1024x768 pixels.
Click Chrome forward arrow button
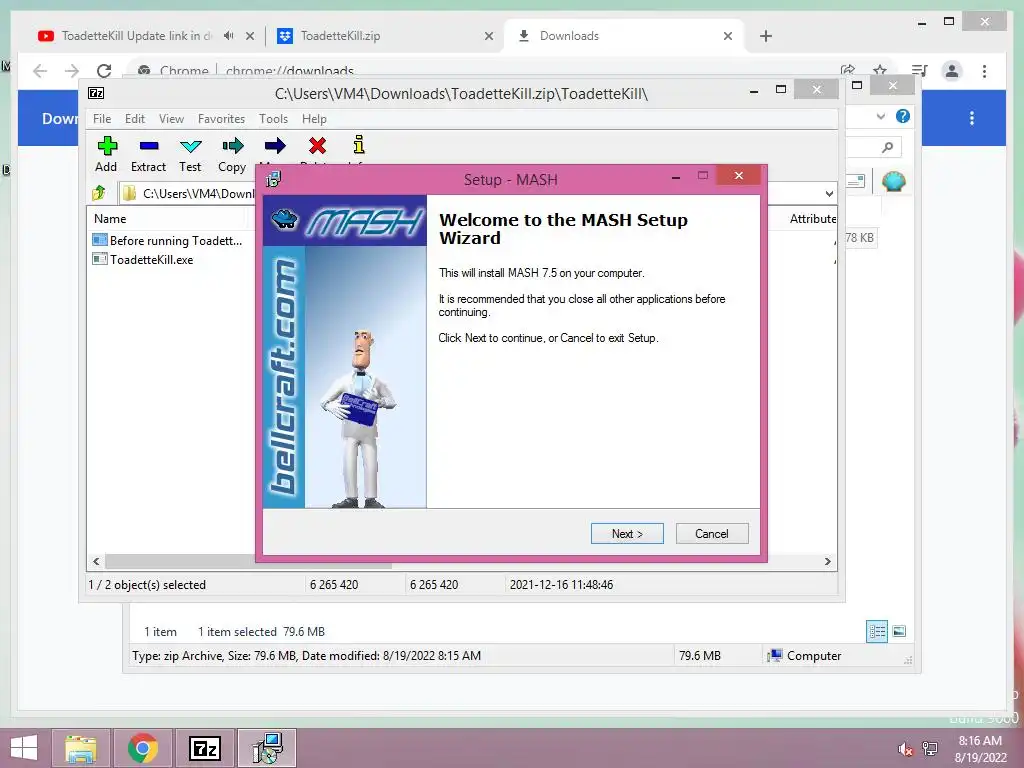click(x=72, y=71)
